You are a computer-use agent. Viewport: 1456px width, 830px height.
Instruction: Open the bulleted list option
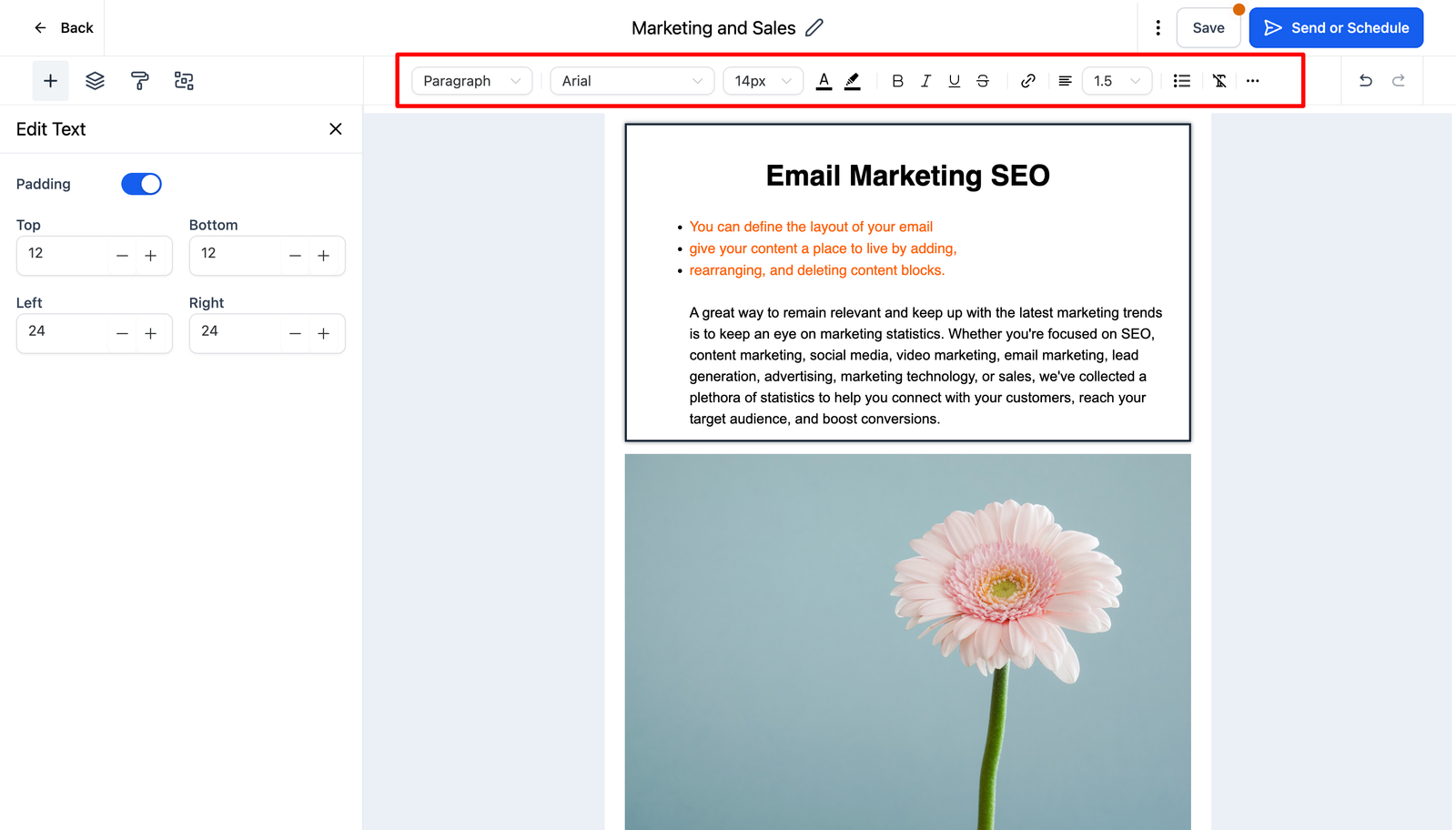[1181, 81]
